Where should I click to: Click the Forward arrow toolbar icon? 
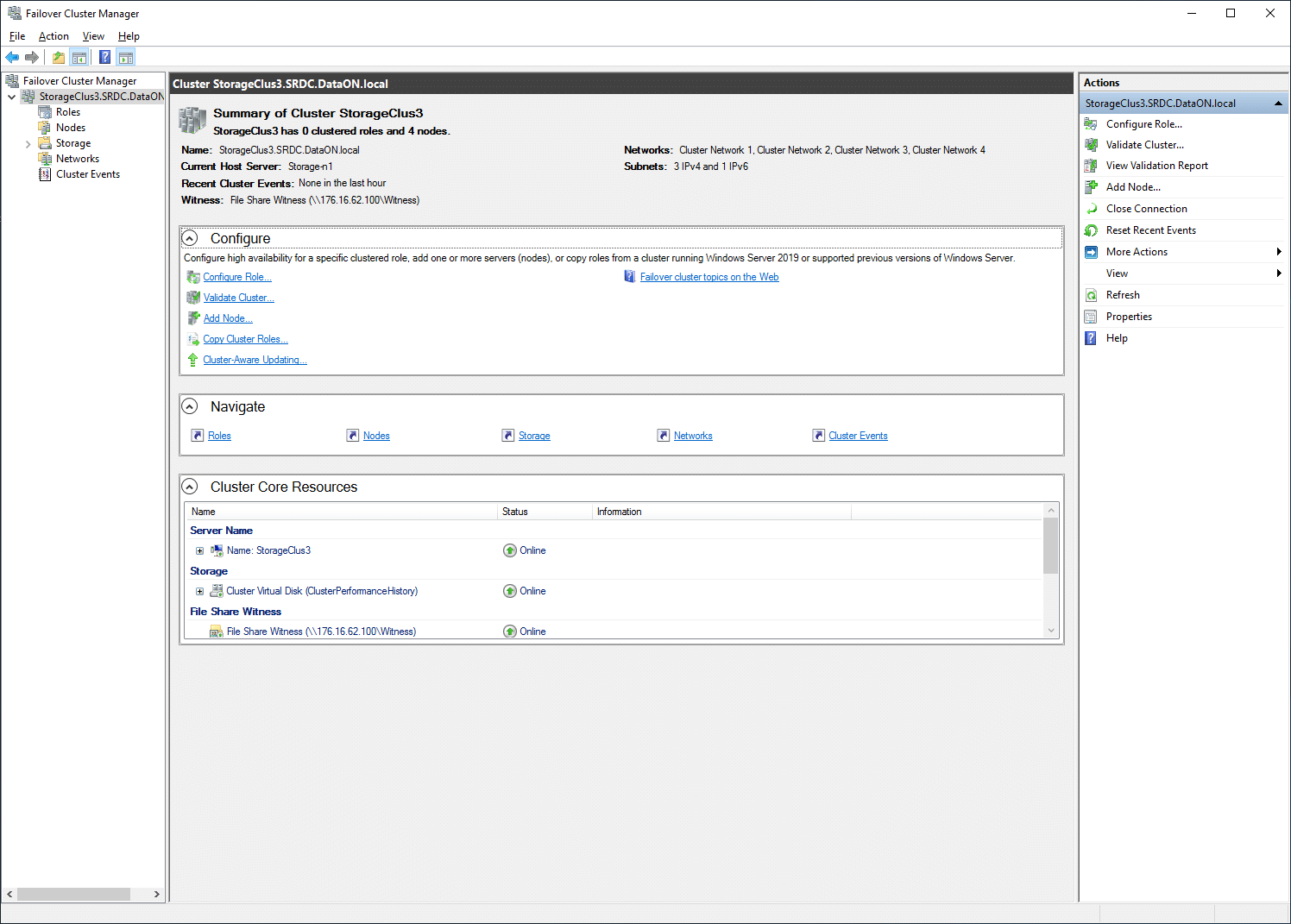point(32,58)
